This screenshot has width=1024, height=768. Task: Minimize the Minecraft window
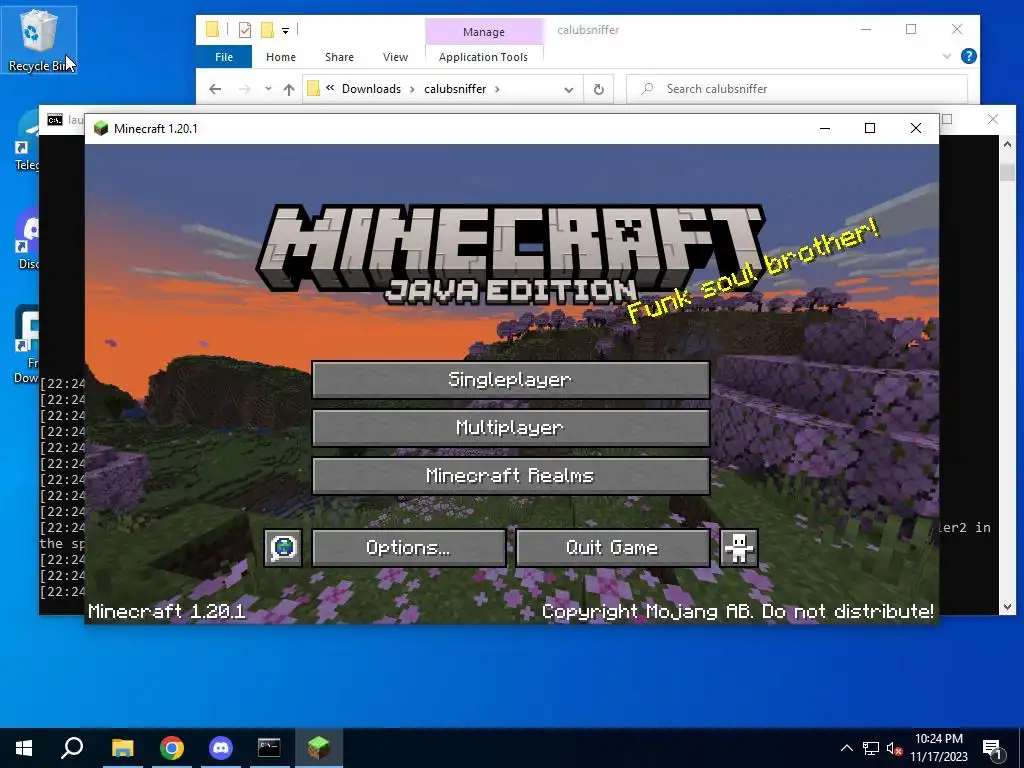tap(825, 128)
